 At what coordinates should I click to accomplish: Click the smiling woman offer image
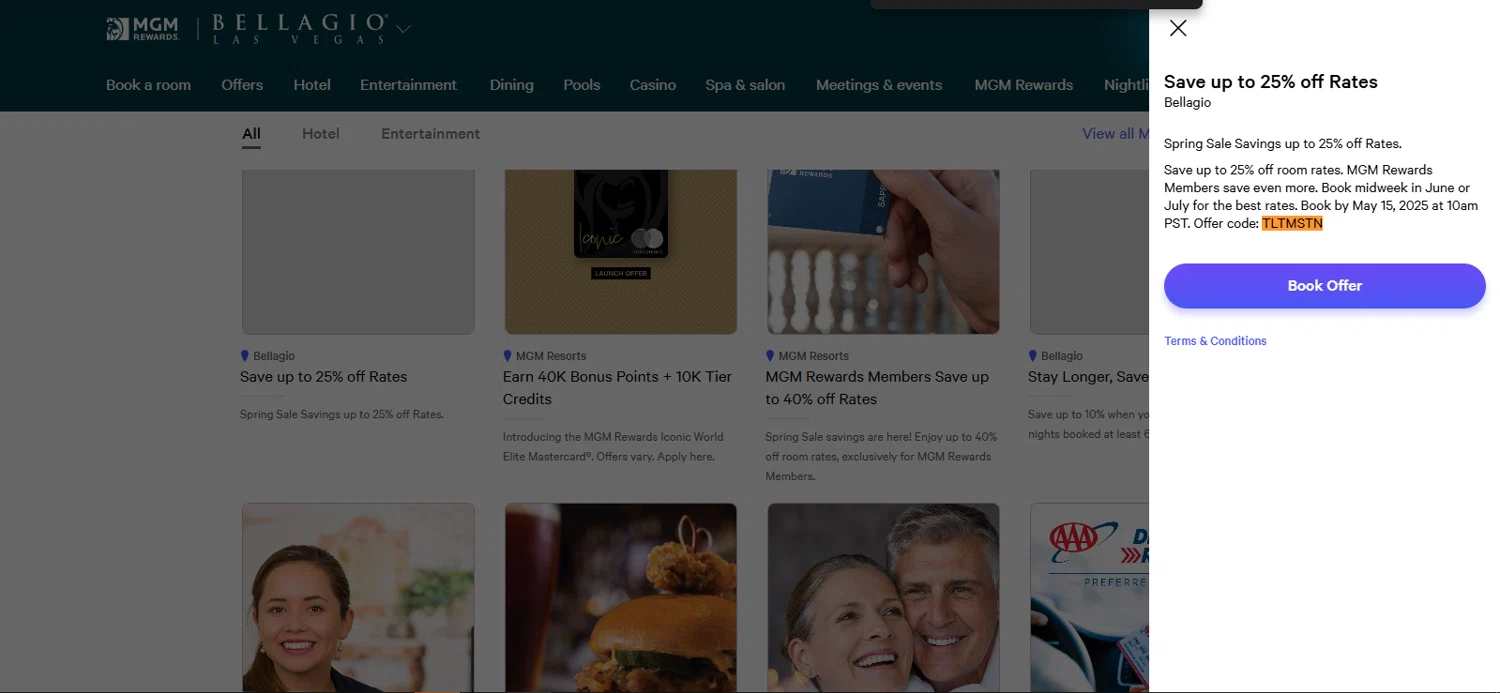358,597
